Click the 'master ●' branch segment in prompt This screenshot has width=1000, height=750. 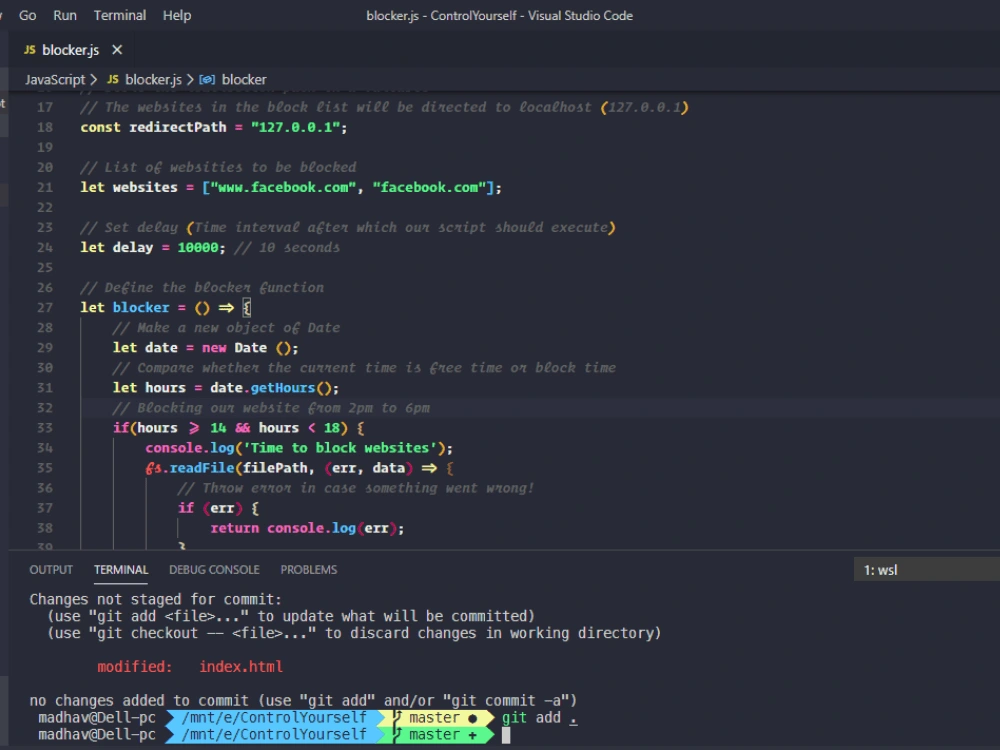[439, 717]
